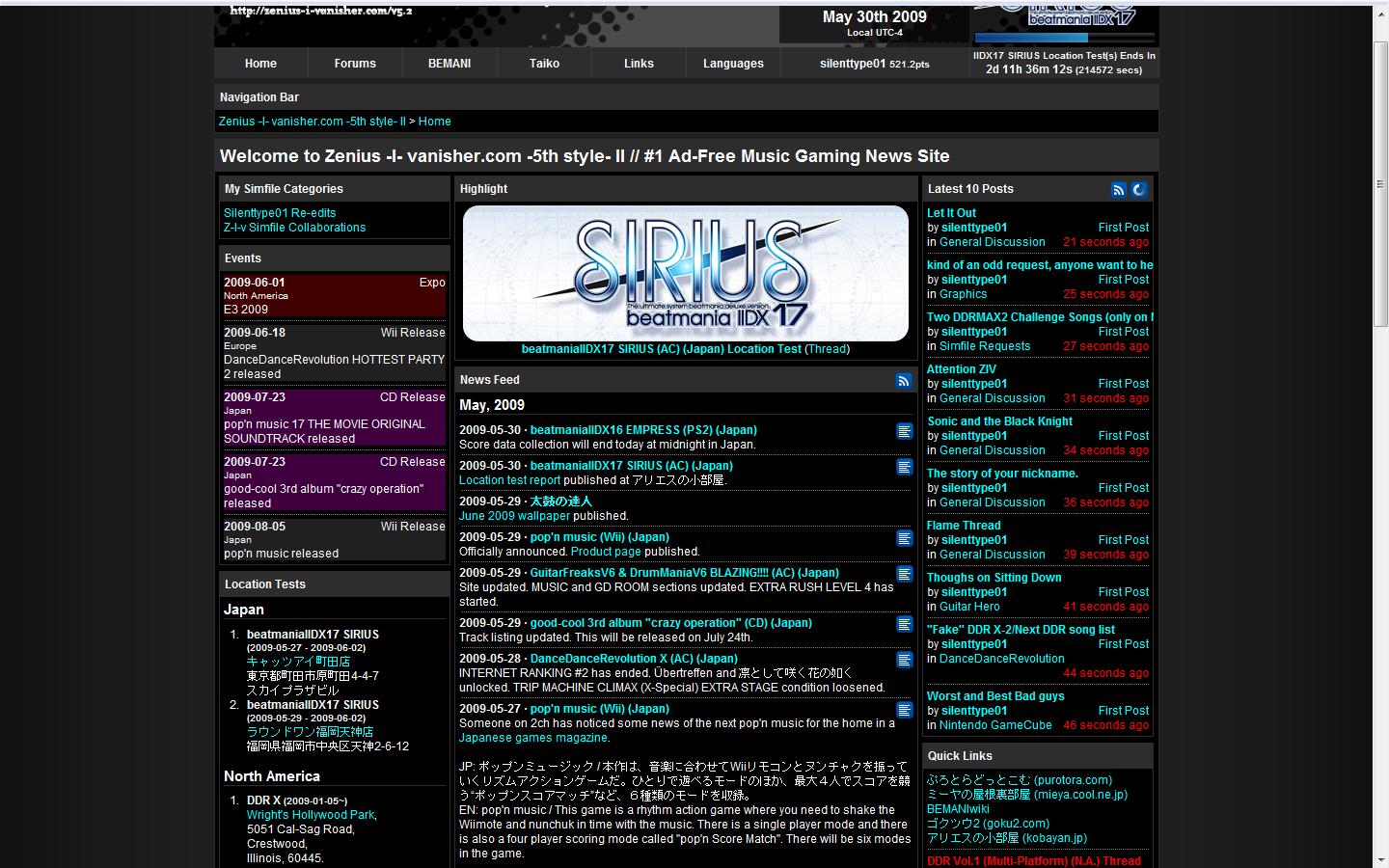1389x868 pixels.
Task: Open the Flame Thread post
Action: tap(964, 526)
